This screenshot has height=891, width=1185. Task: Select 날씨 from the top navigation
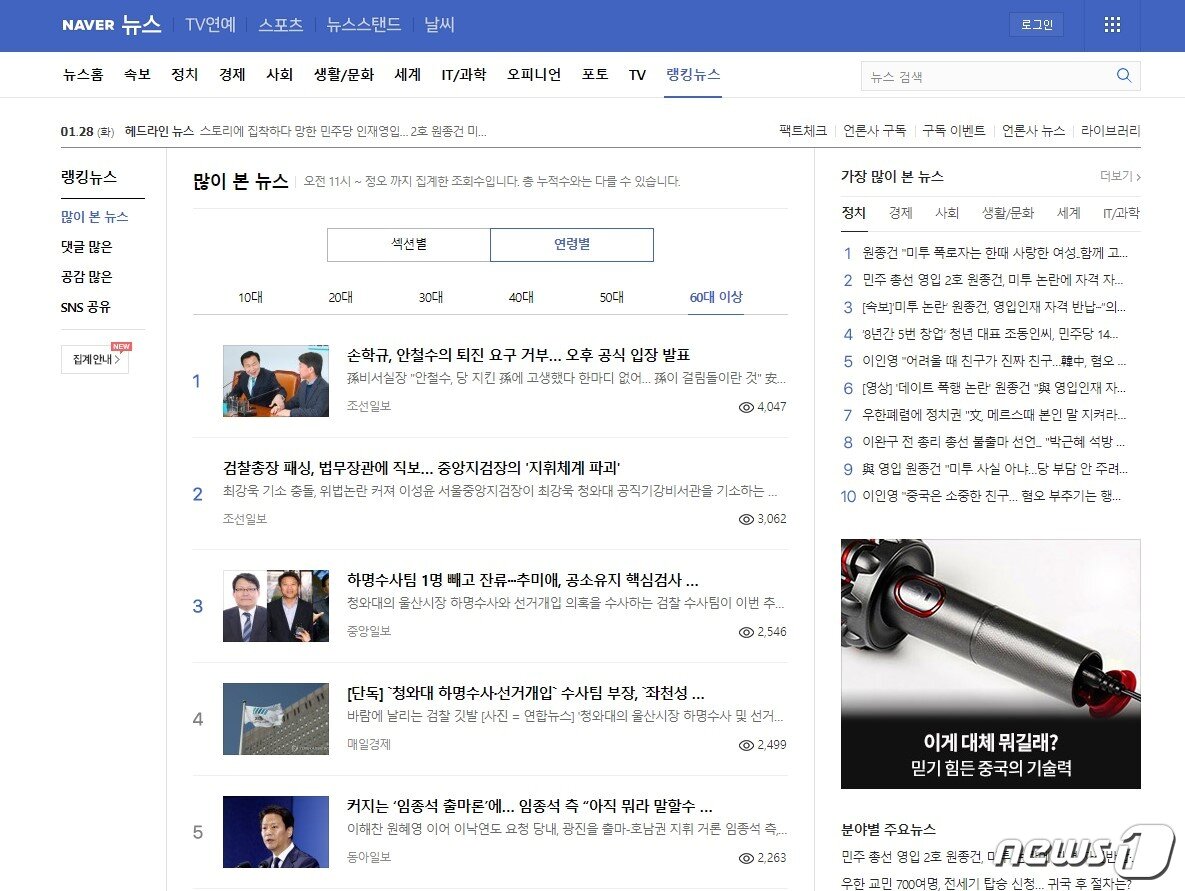[439, 25]
